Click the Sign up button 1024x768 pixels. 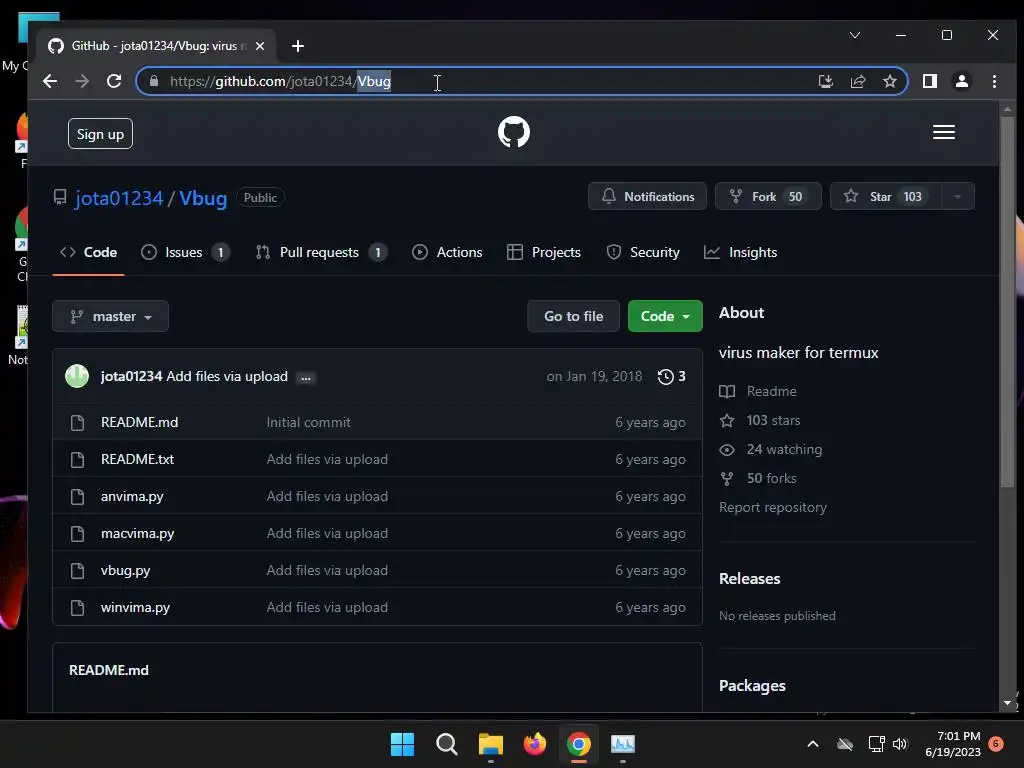click(100, 134)
